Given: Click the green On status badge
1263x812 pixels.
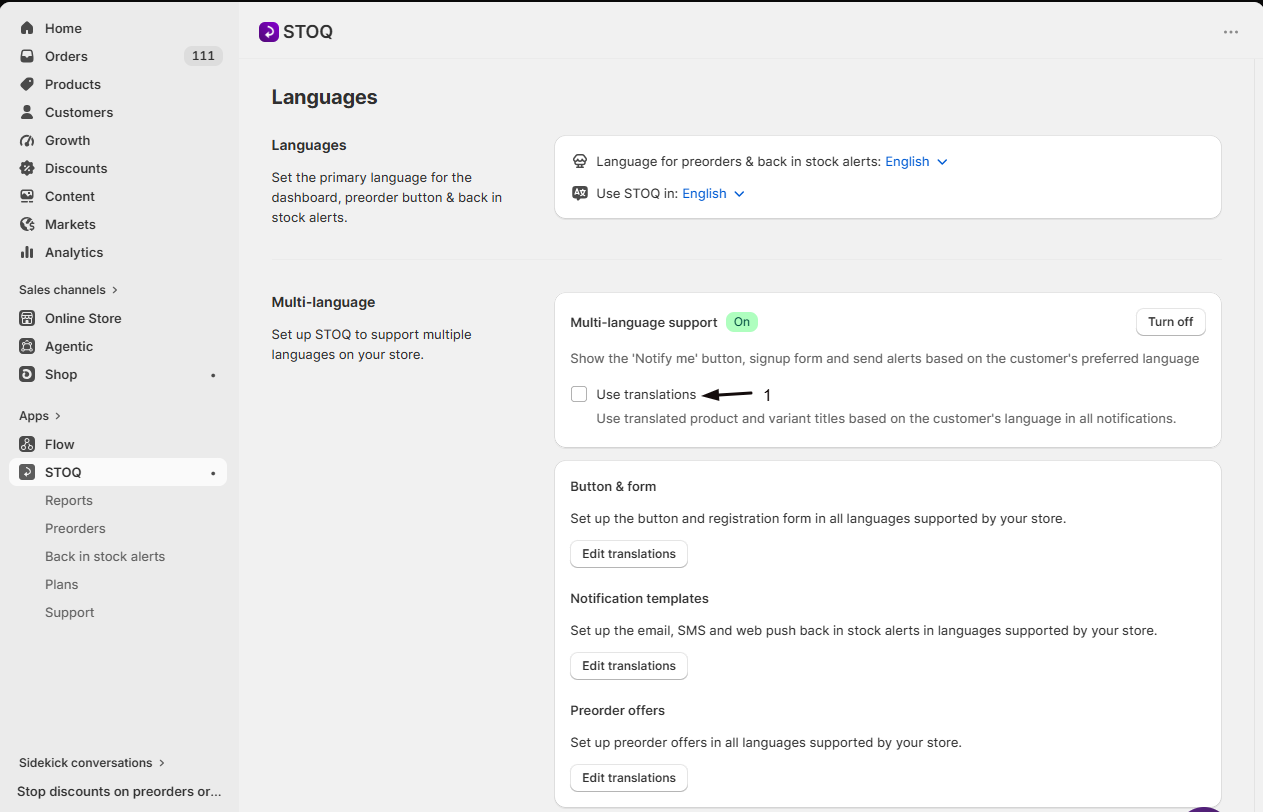Looking at the screenshot, I should pos(742,322).
